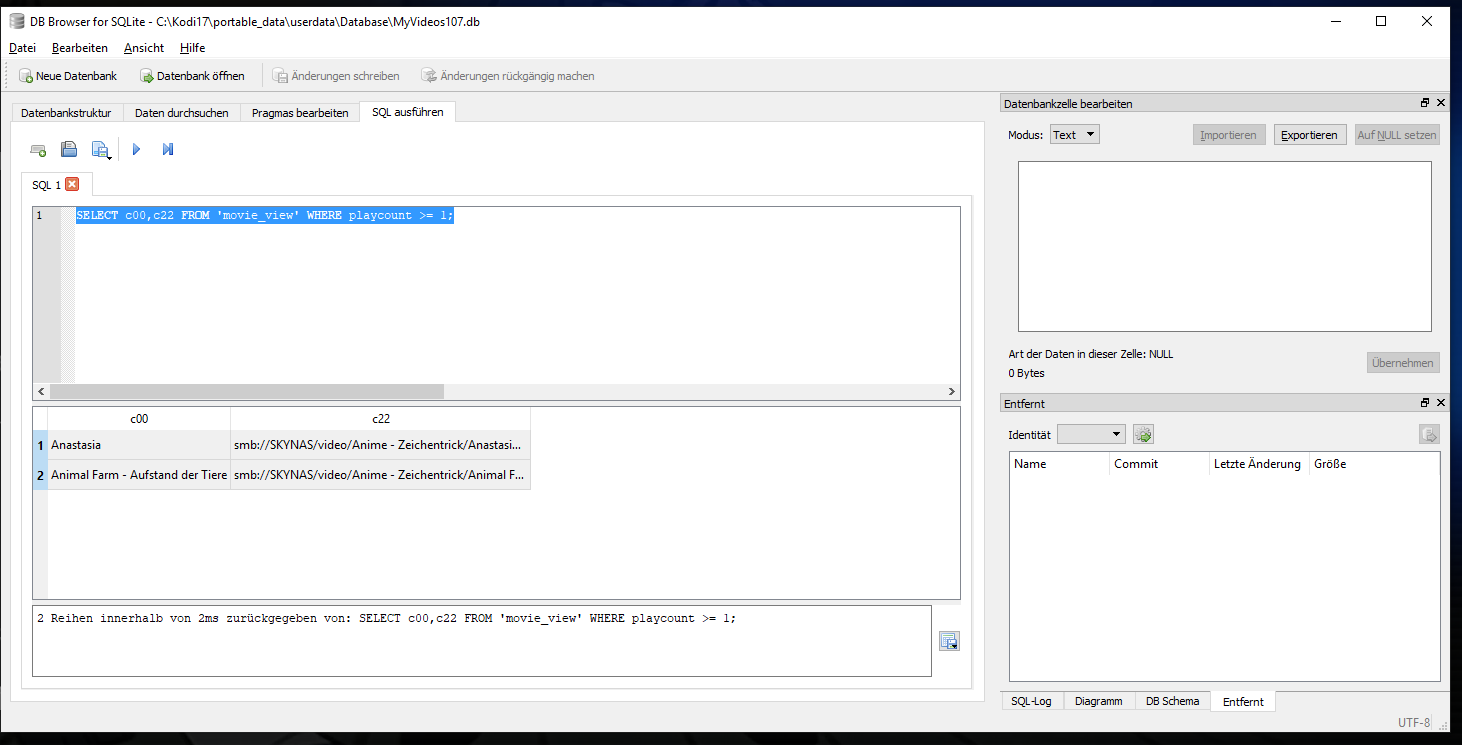Image resolution: width=1462 pixels, height=745 pixels.
Task: Click the Commit column header
Action: point(1159,464)
